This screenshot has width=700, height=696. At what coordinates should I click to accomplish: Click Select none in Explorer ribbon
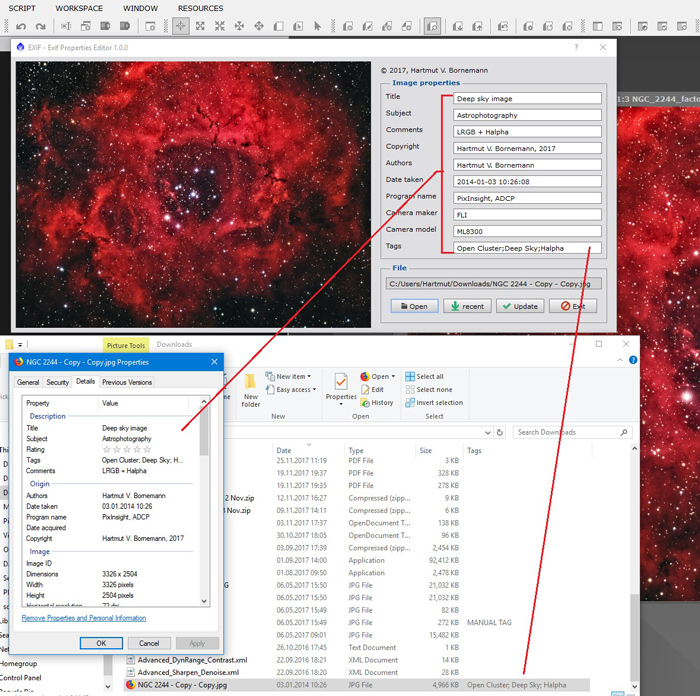tap(429, 389)
